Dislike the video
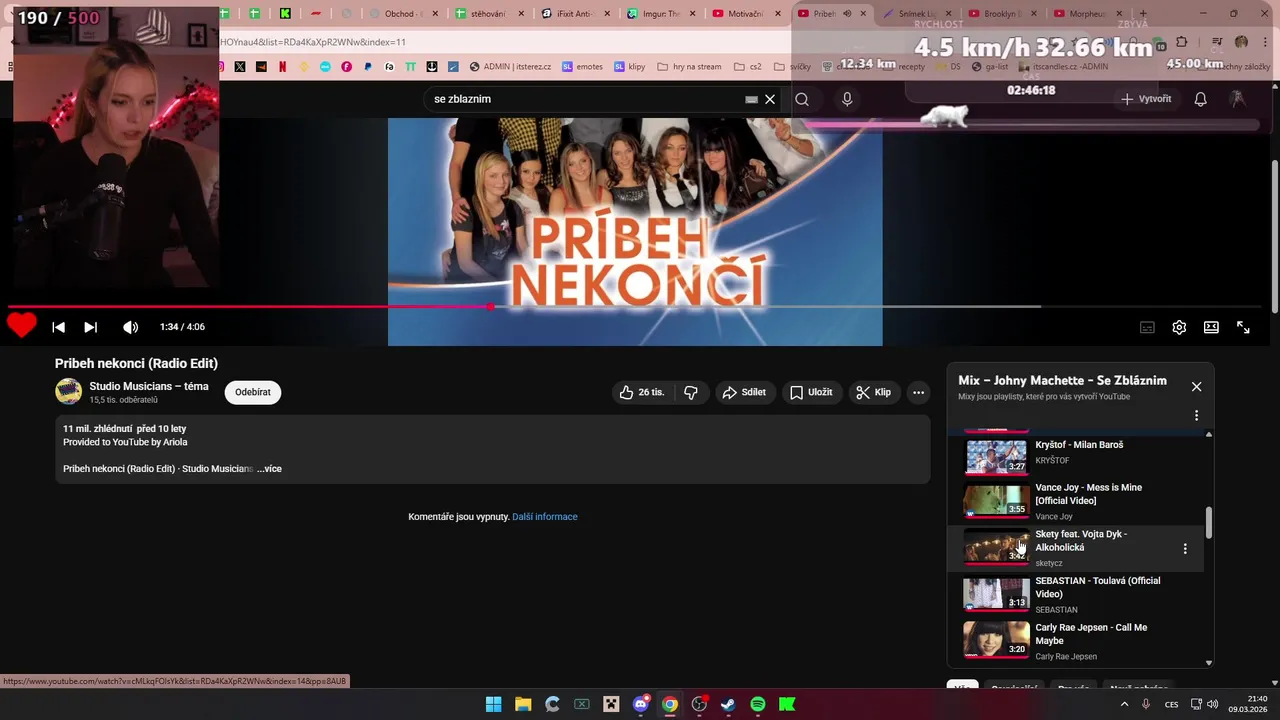 (x=691, y=392)
